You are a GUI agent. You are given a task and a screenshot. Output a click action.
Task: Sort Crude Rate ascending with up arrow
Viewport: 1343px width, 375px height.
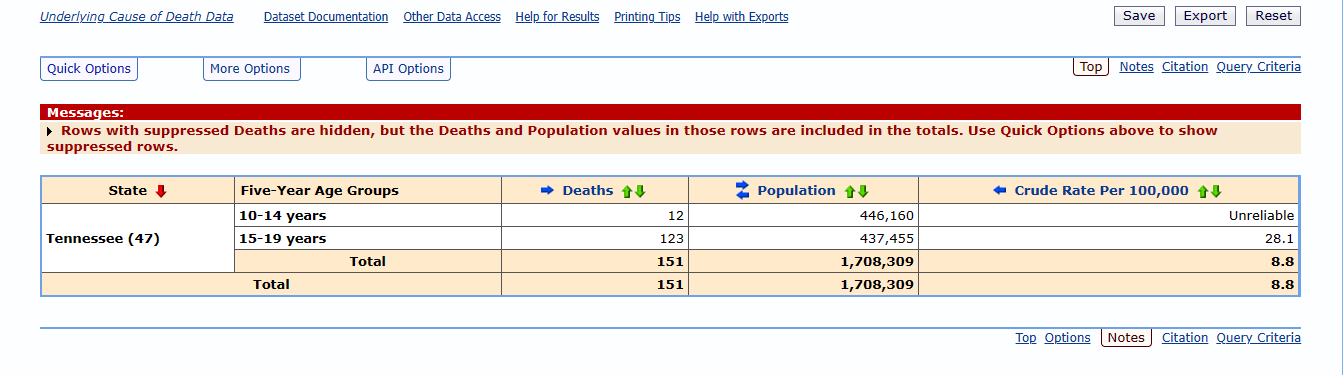pyautogui.click(x=1203, y=191)
